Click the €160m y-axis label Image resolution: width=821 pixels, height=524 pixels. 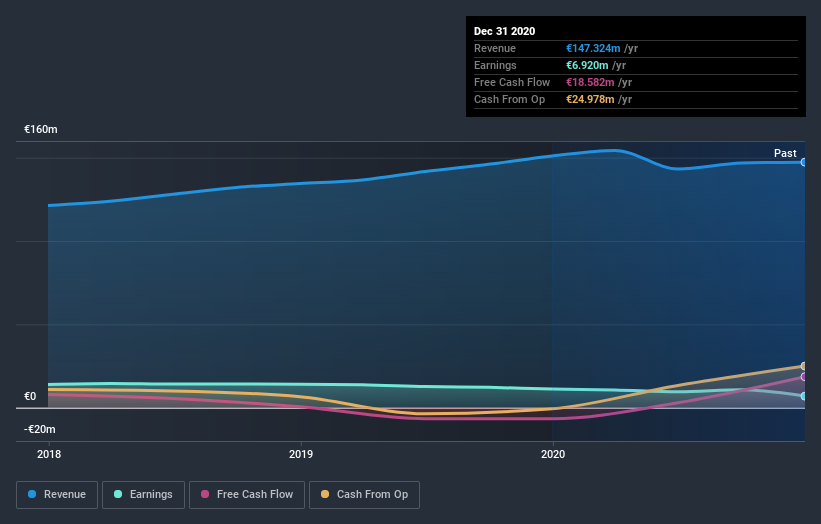pyautogui.click(x=41, y=129)
